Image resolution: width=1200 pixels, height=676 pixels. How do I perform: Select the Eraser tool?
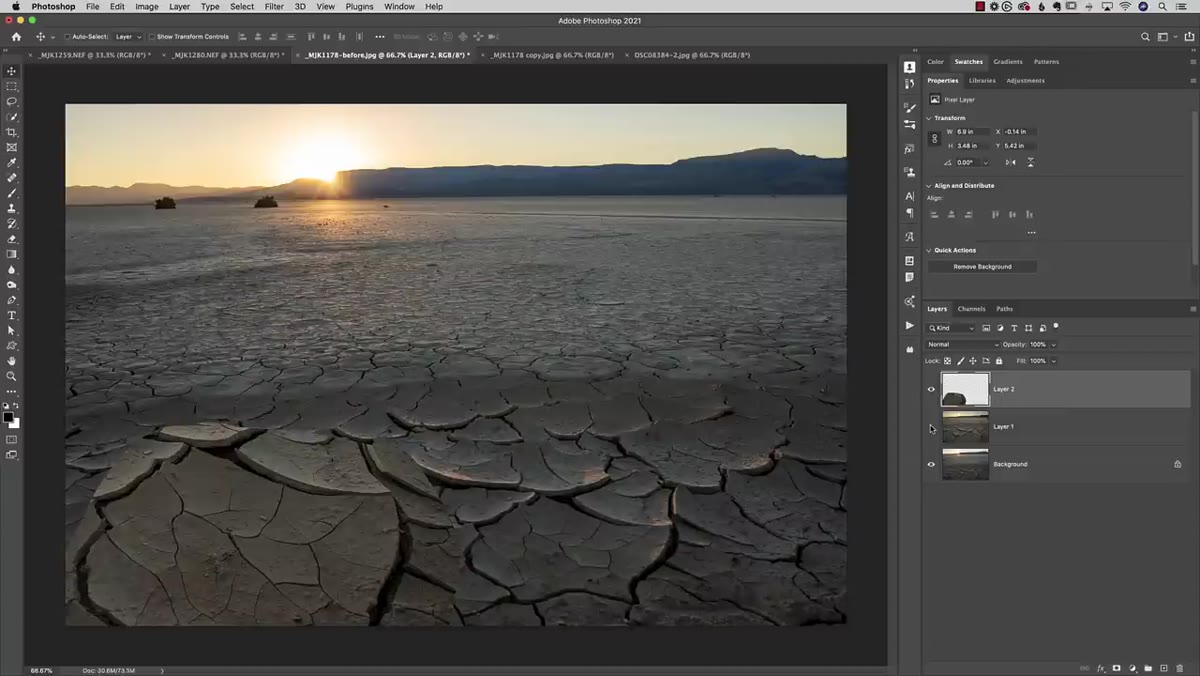point(12,239)
